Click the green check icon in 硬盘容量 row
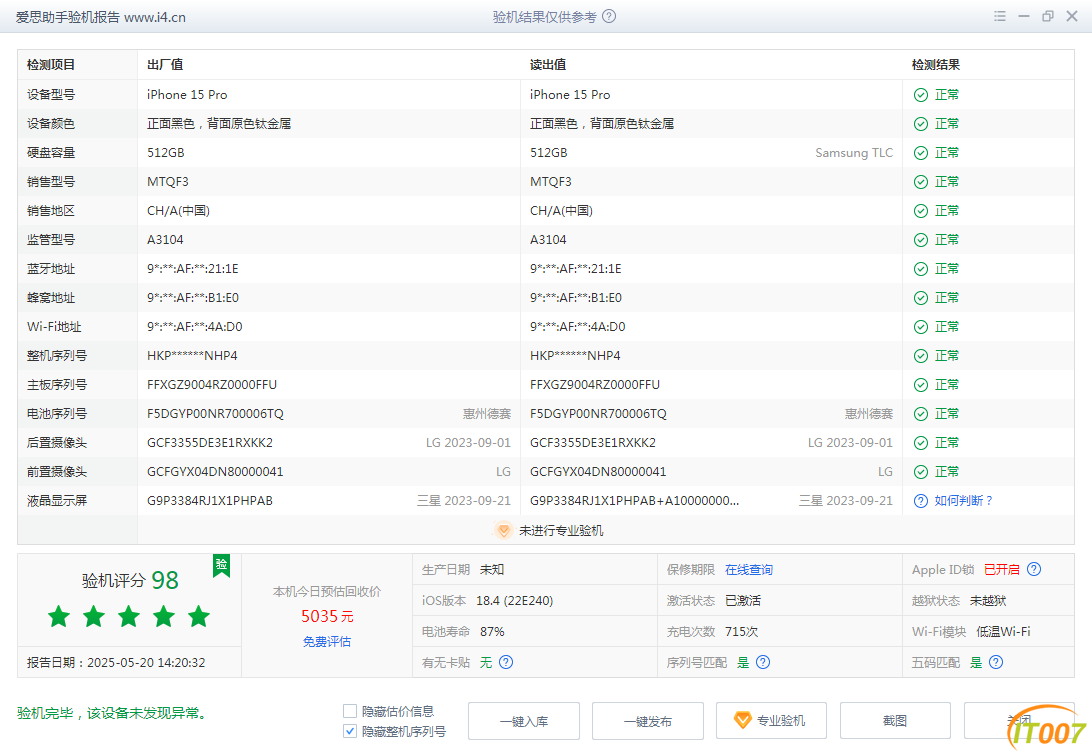1092x756 pixels. click(x=921, y=153)
